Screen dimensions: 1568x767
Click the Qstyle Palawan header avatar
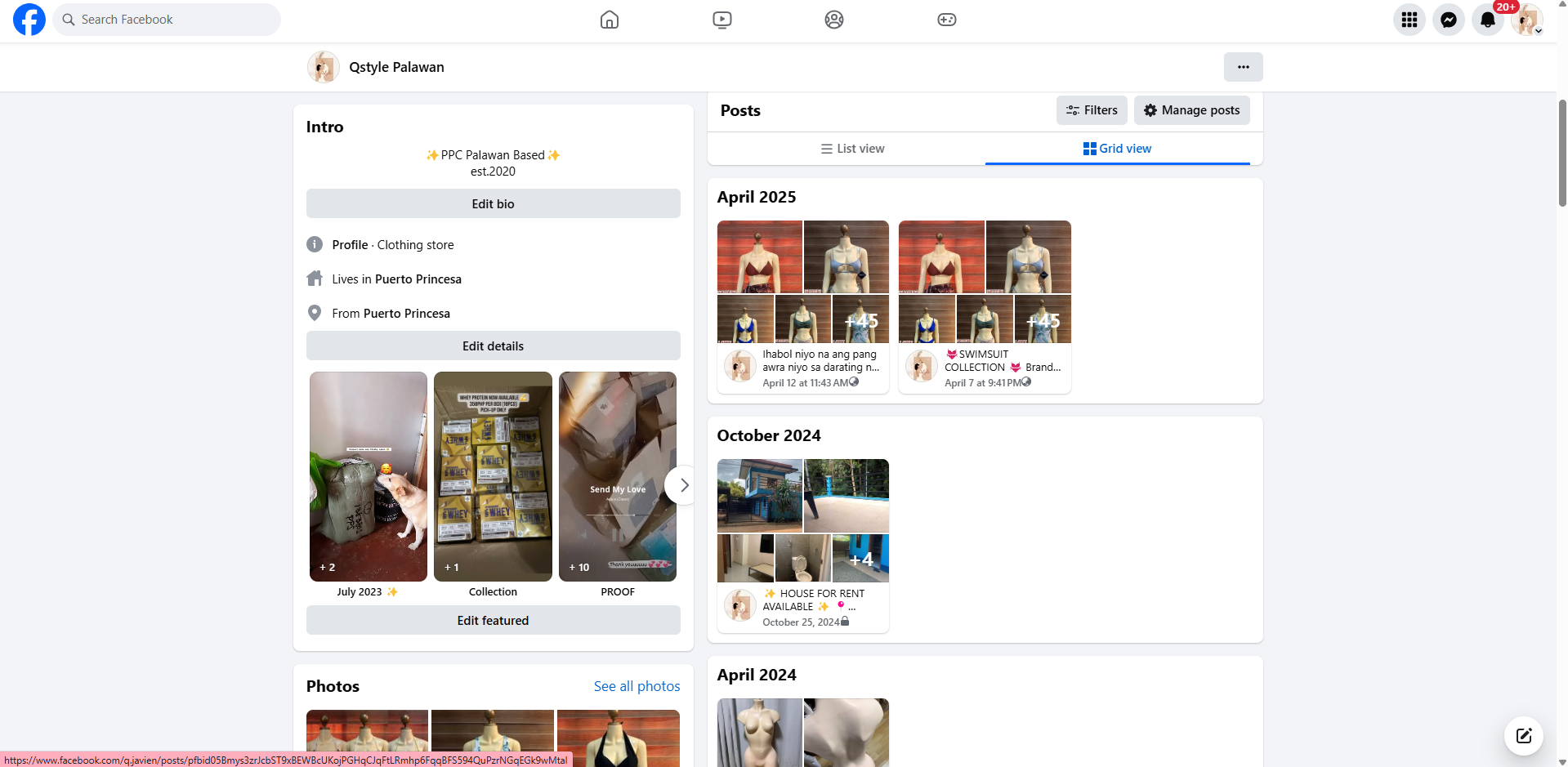pos(324,67)
